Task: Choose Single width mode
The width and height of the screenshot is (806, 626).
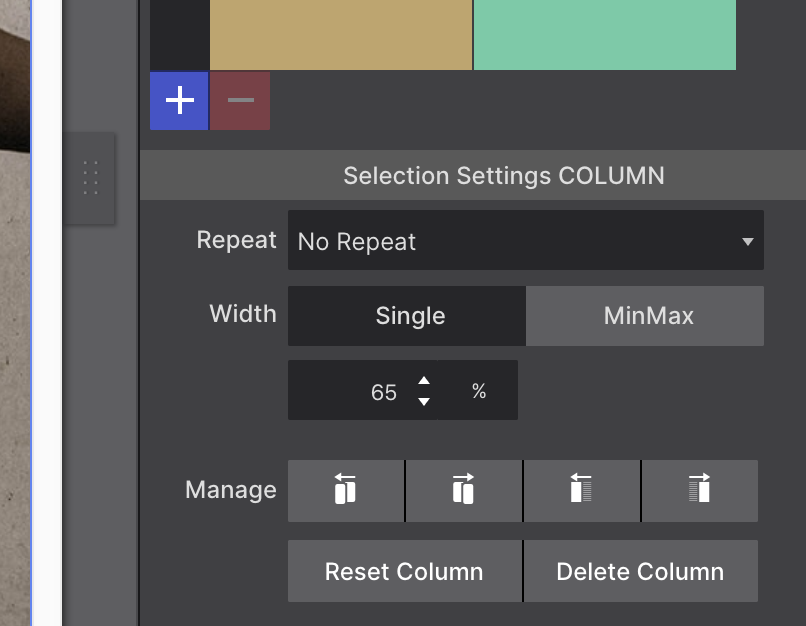Action: point(407,316)
